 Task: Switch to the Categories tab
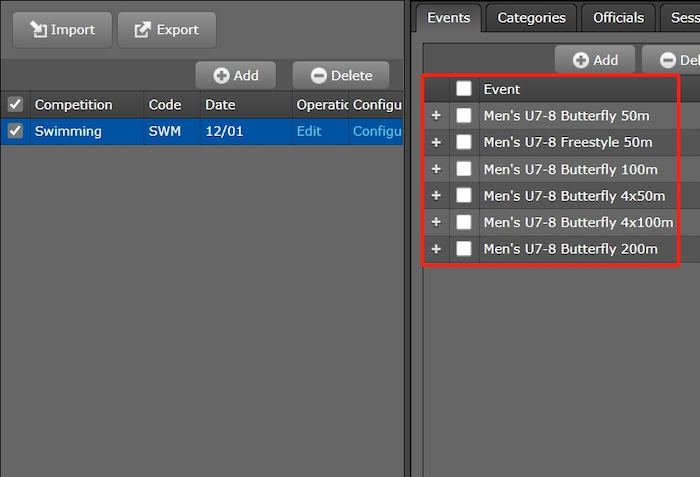[531, 17]
